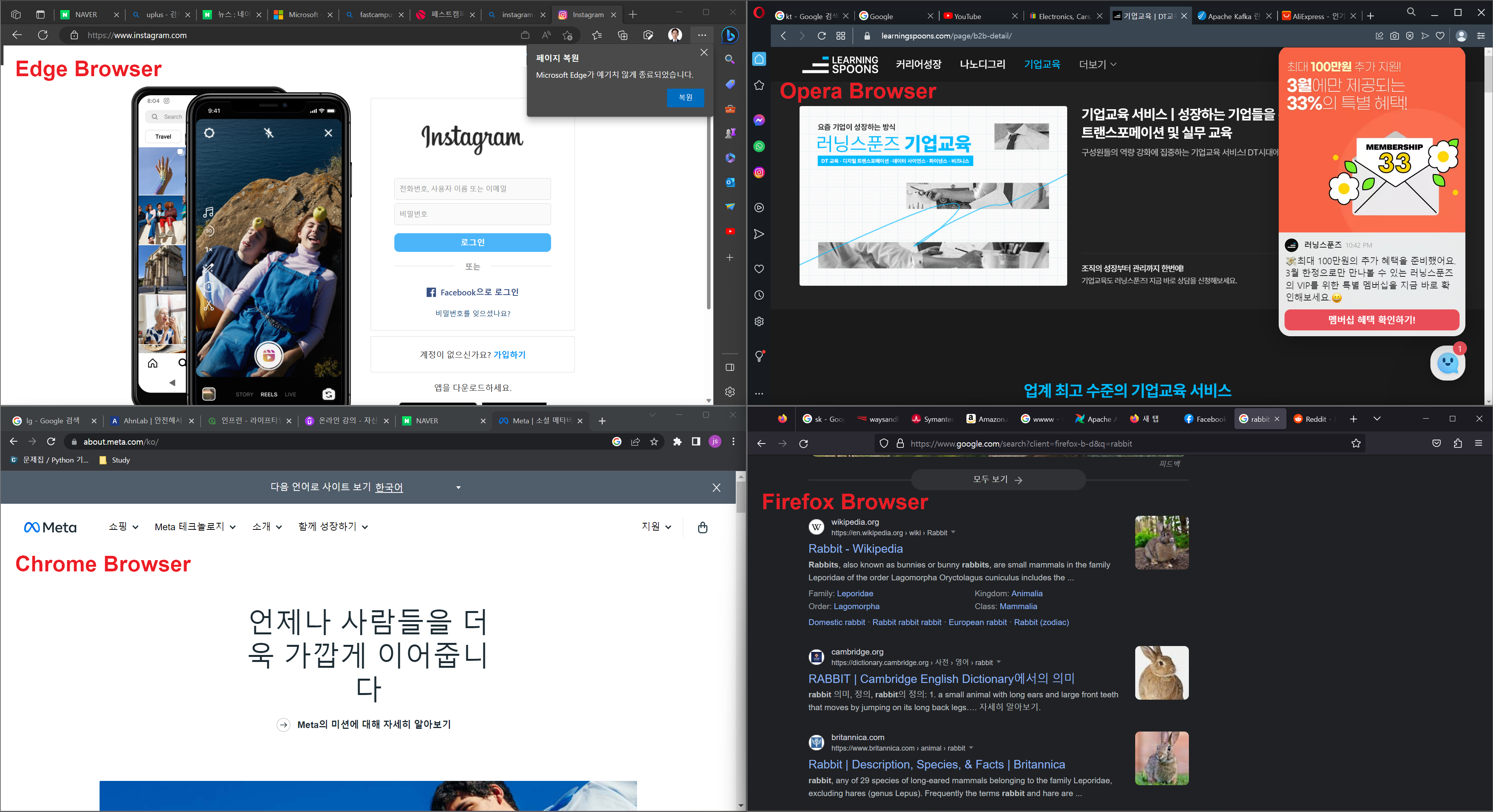Click Facebook으로 로그인 link

pos(473,292)
